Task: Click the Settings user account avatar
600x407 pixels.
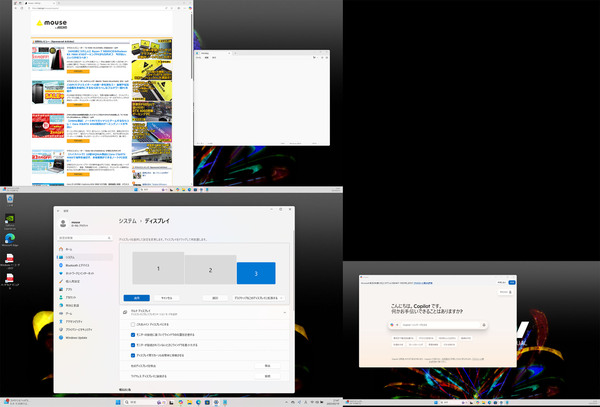Action: 63,223
